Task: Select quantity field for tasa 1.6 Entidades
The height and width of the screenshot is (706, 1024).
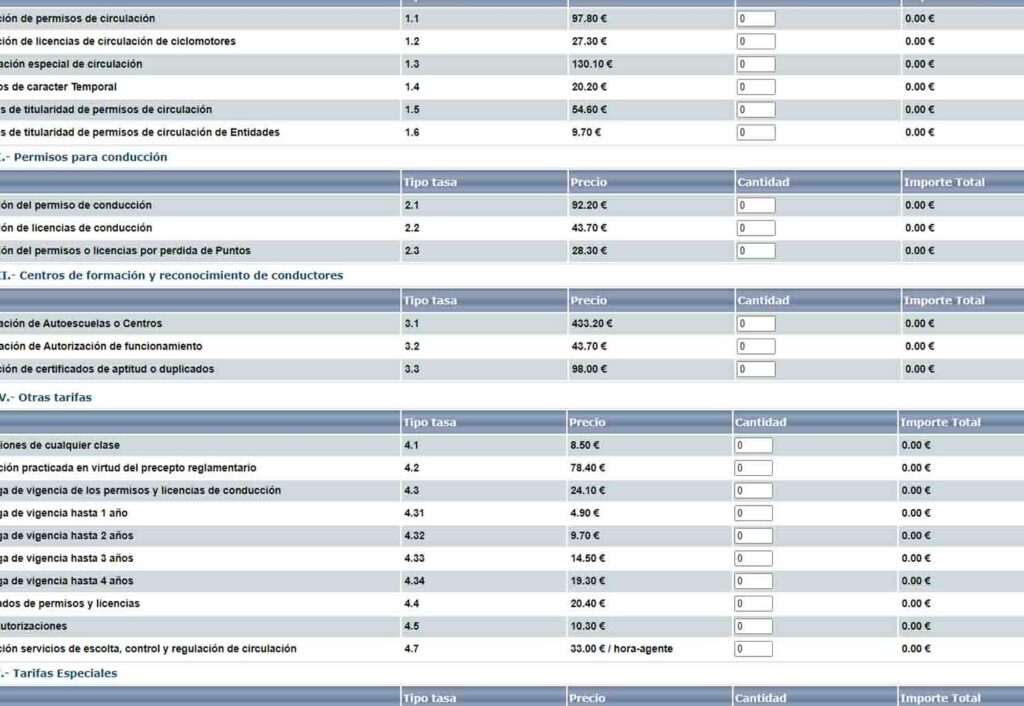Action: coord(756,133)
